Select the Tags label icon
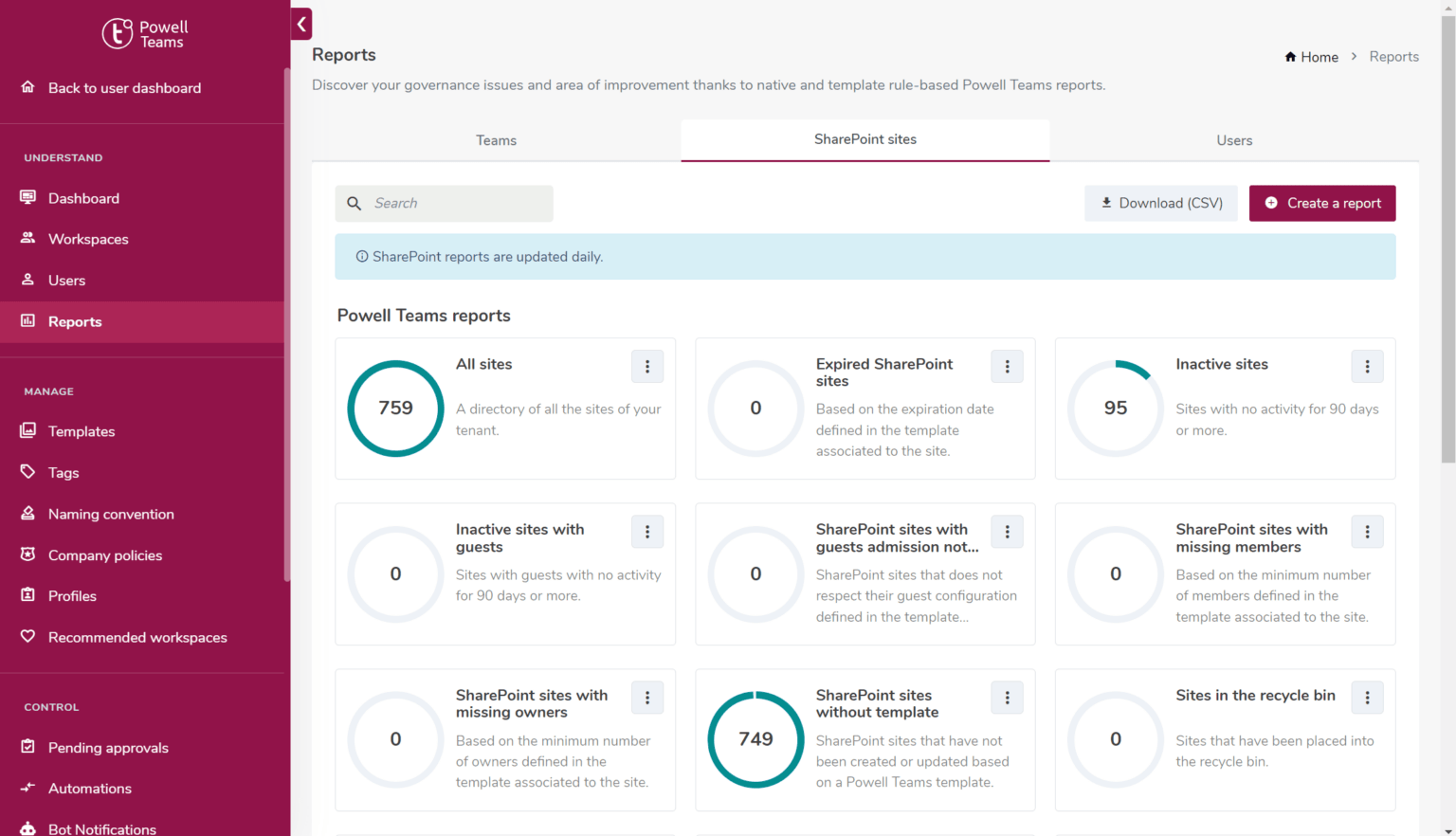The width and height of the screenshot is (1456, 836). point(27,471)
